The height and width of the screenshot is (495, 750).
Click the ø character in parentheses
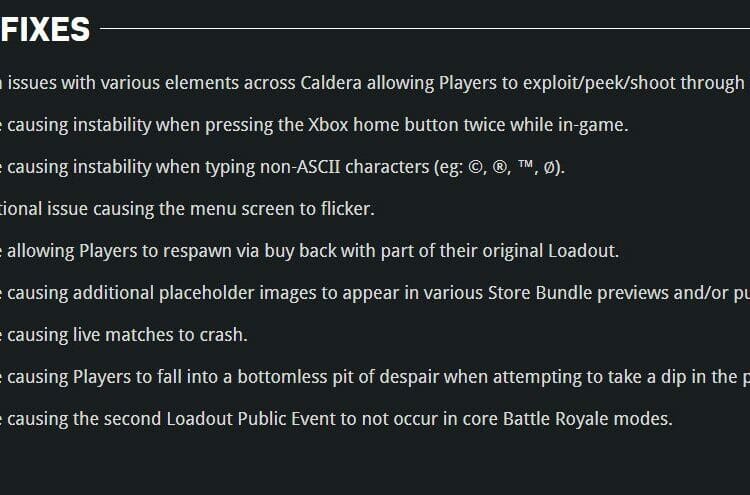550,168
